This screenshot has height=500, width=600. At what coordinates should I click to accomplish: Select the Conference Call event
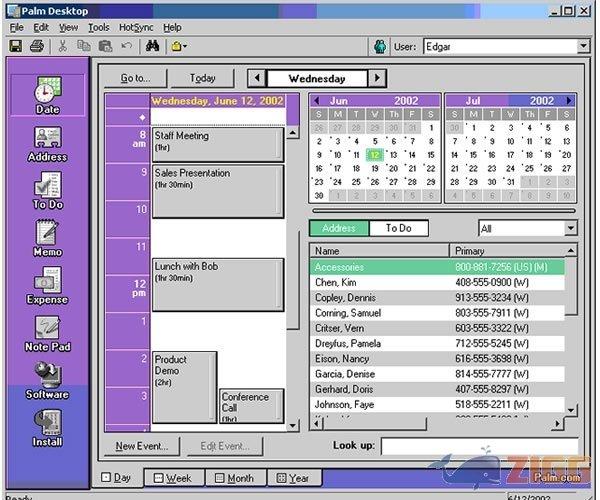click(251, 406)
